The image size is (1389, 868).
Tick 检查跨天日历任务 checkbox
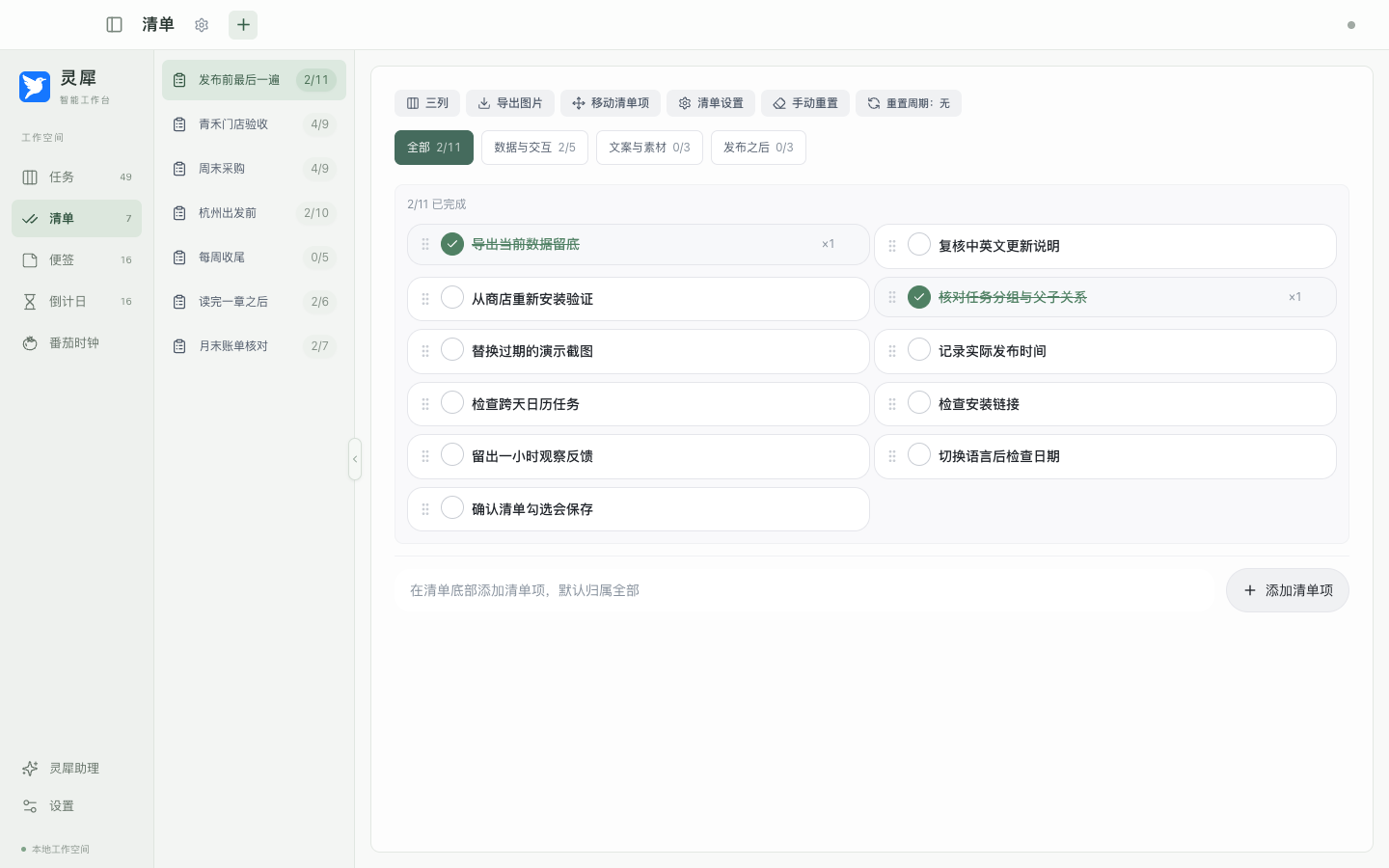point(452,402)
